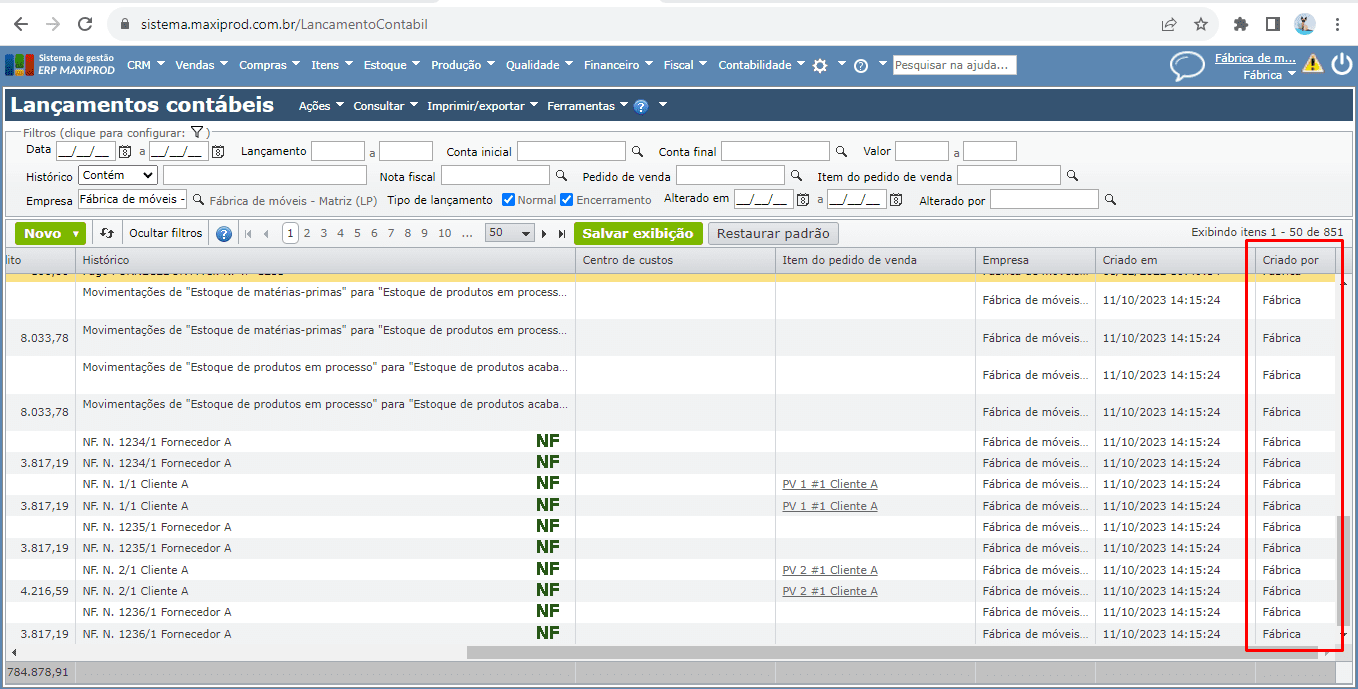
Task: Open the PV 1 #1 Cliente A link
Action: 829,484
